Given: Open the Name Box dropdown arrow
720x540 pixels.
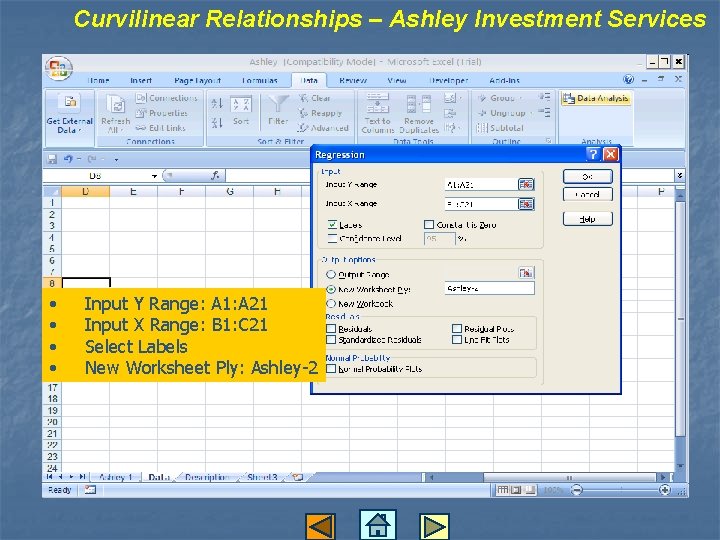Looking at the screenshot, I should coord(155,176).
